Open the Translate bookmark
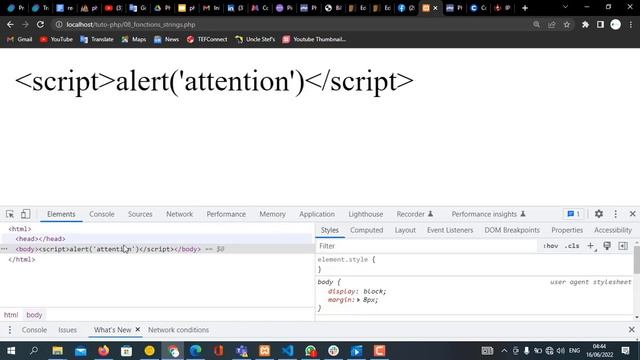 pos(97,39)
